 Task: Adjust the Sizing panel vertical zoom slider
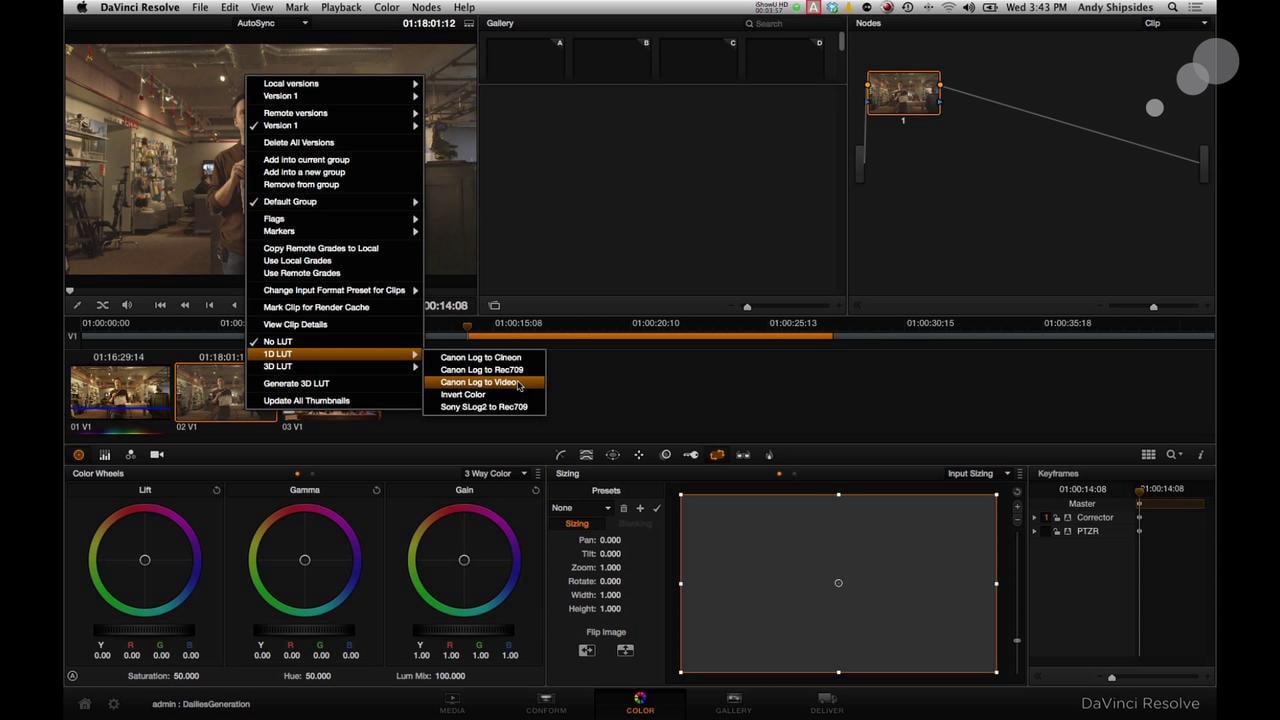point(1017,640)
